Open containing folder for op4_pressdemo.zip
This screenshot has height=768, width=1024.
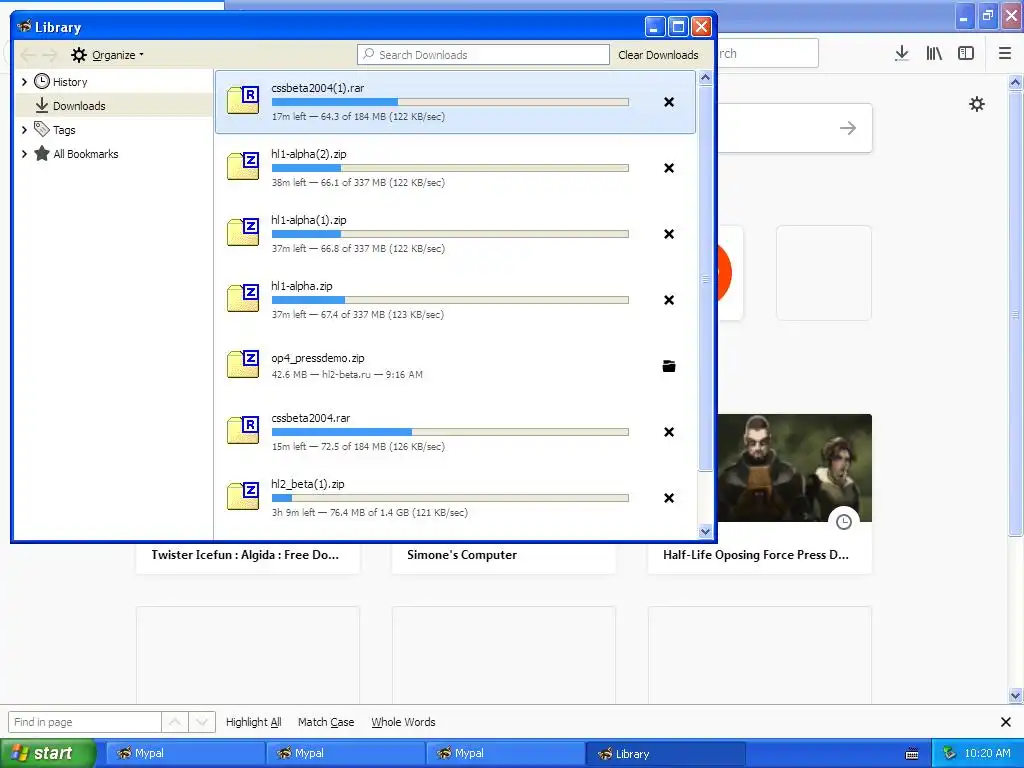tap(669, 366)
